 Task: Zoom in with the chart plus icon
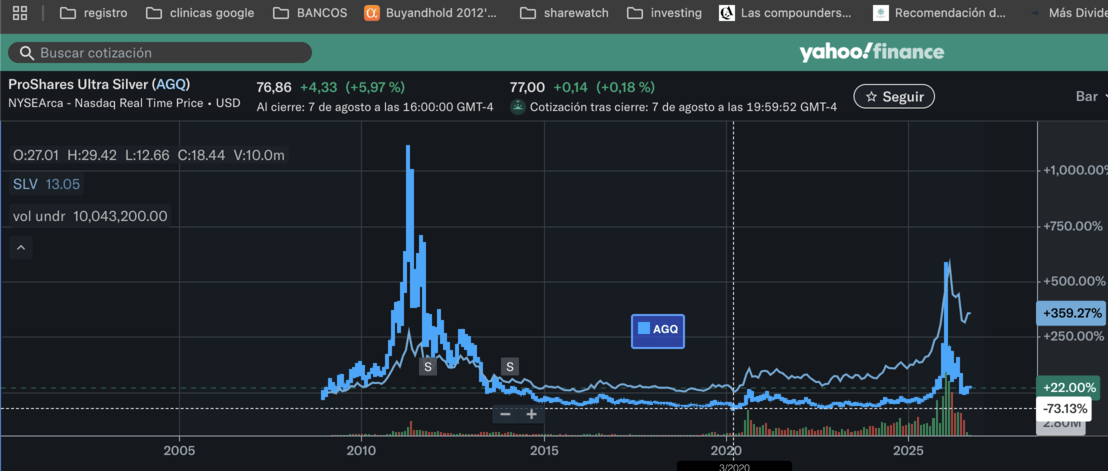[531, 415]
